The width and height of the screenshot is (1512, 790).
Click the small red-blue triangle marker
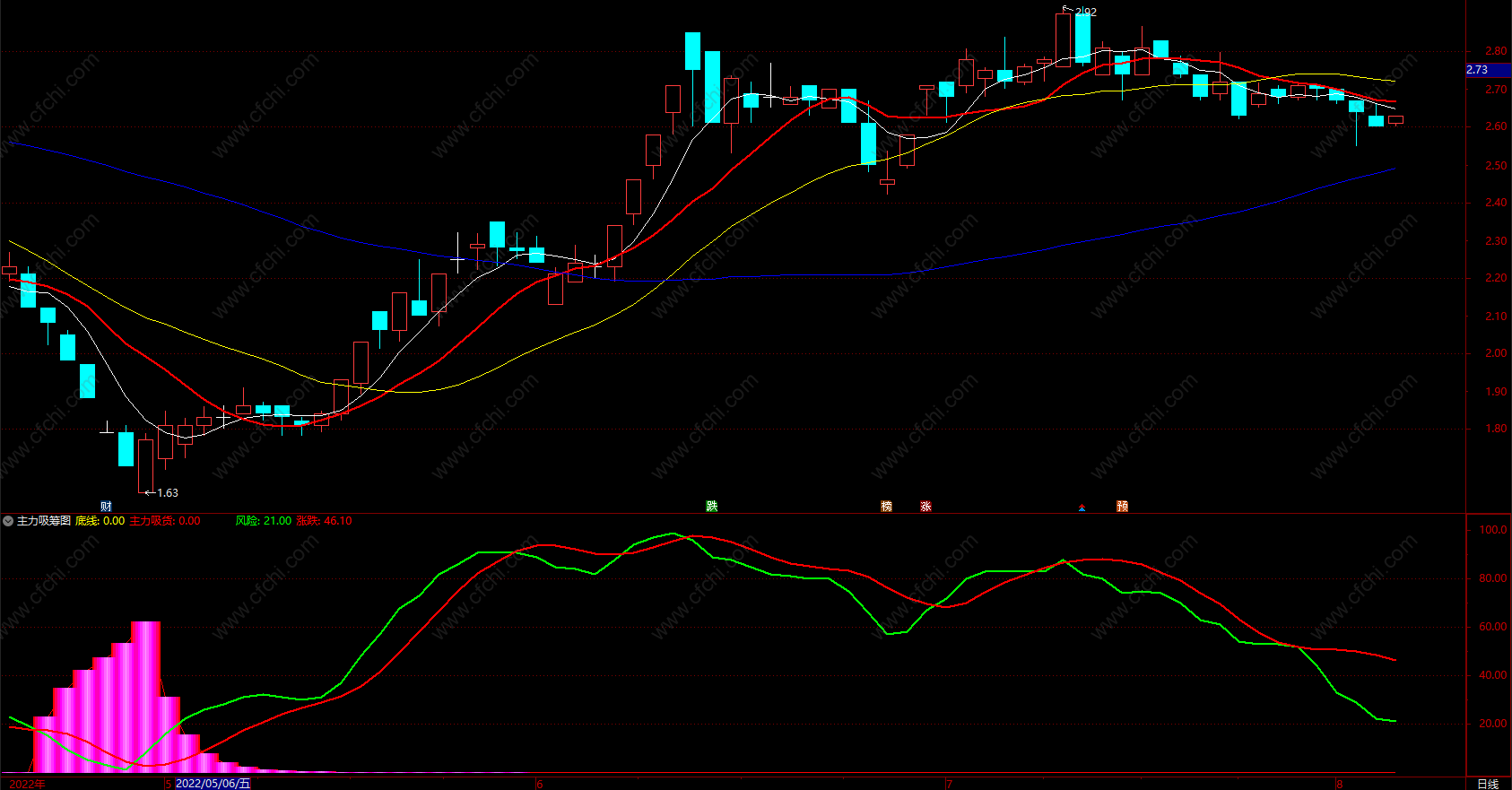pos(1082,508)
